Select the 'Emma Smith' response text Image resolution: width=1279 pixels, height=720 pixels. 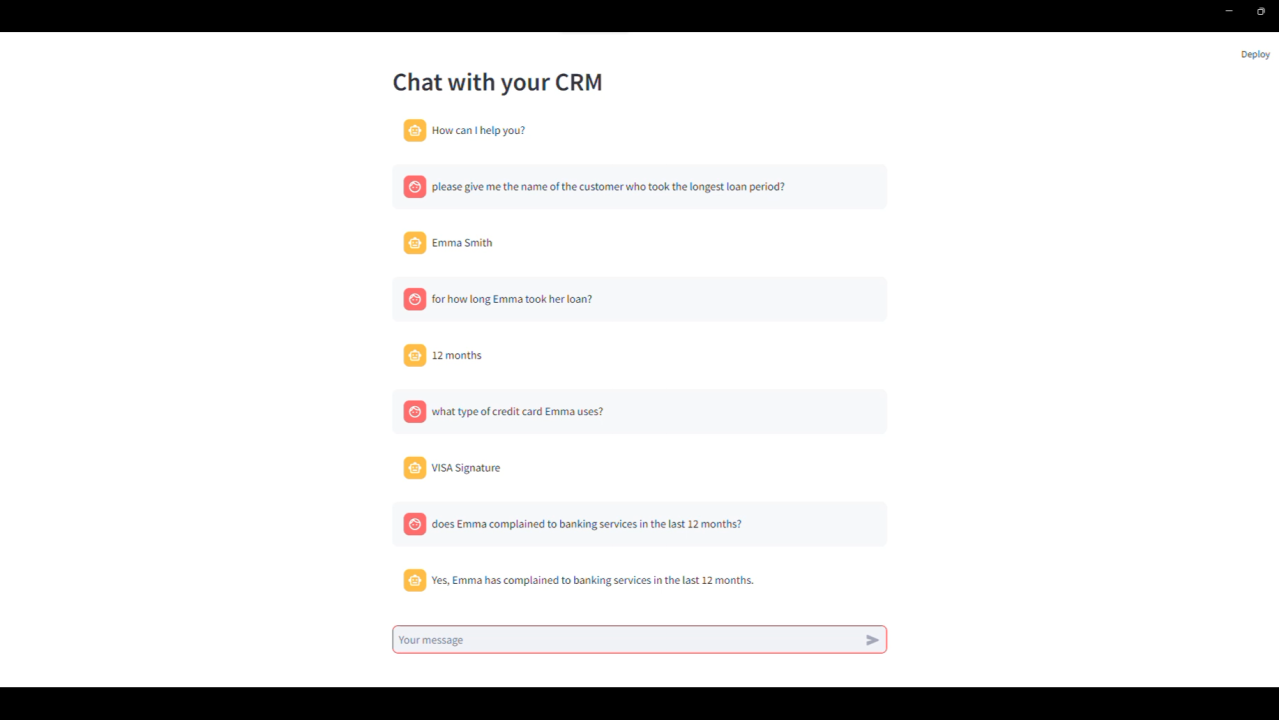[462, 243]
